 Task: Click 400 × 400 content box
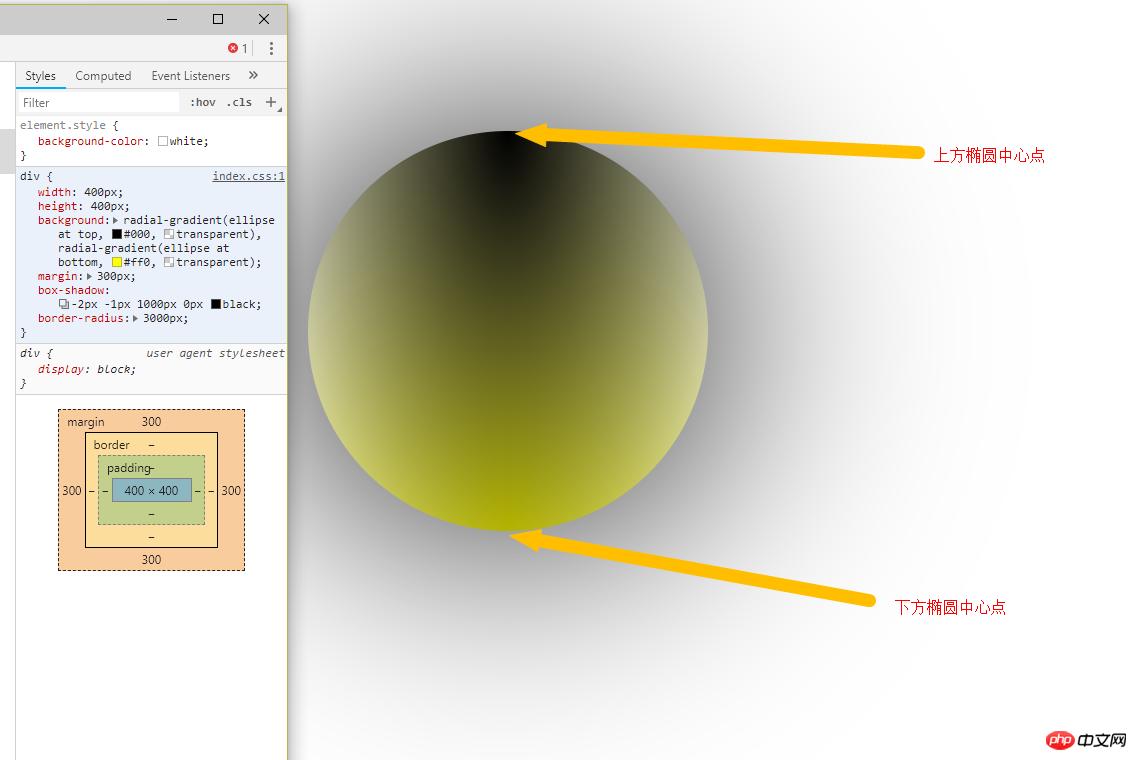(x=152, y=490)
